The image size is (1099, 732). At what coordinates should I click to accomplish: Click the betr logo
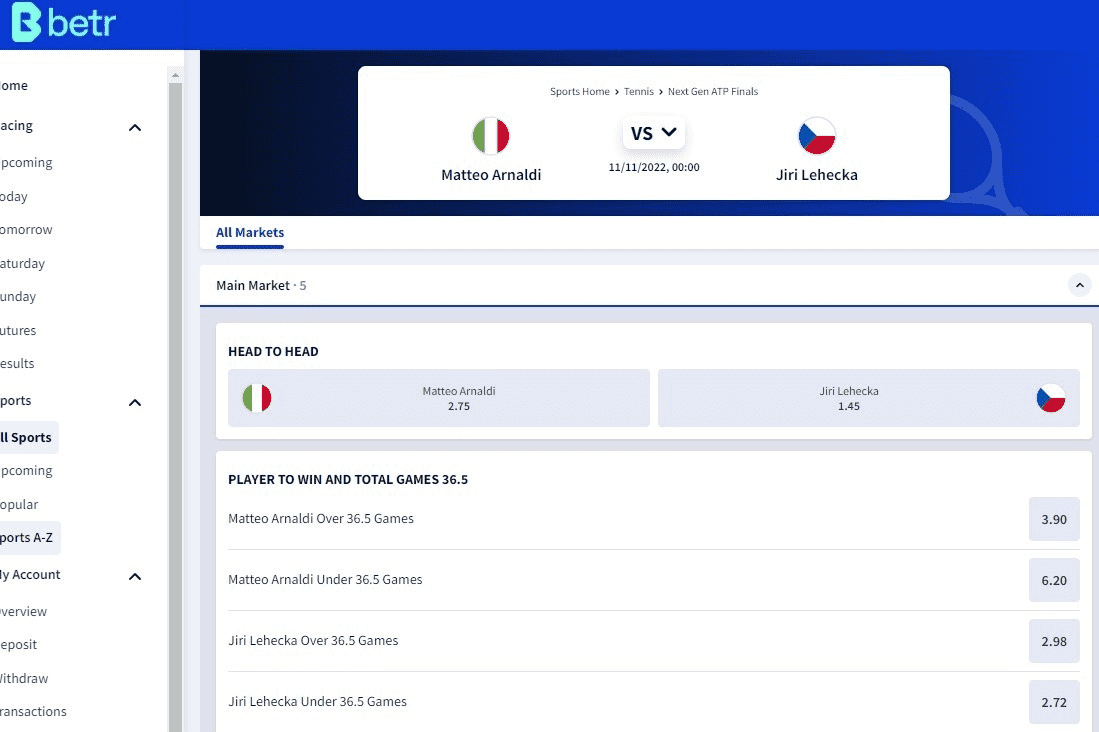(63, 22)
